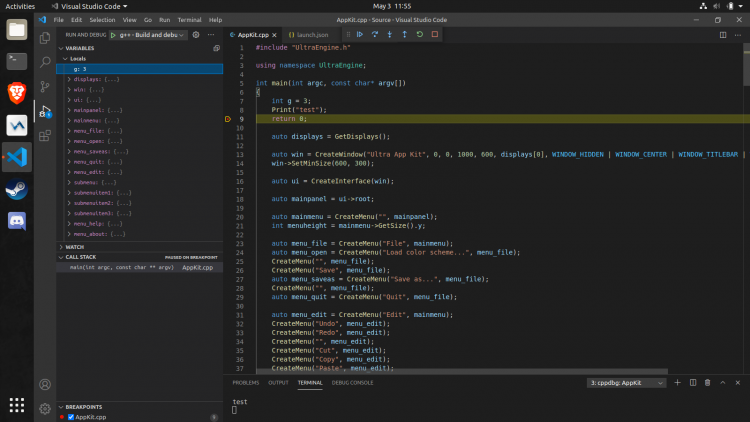Click the Continue debug button
750x422 pixels.
(359, 34)
